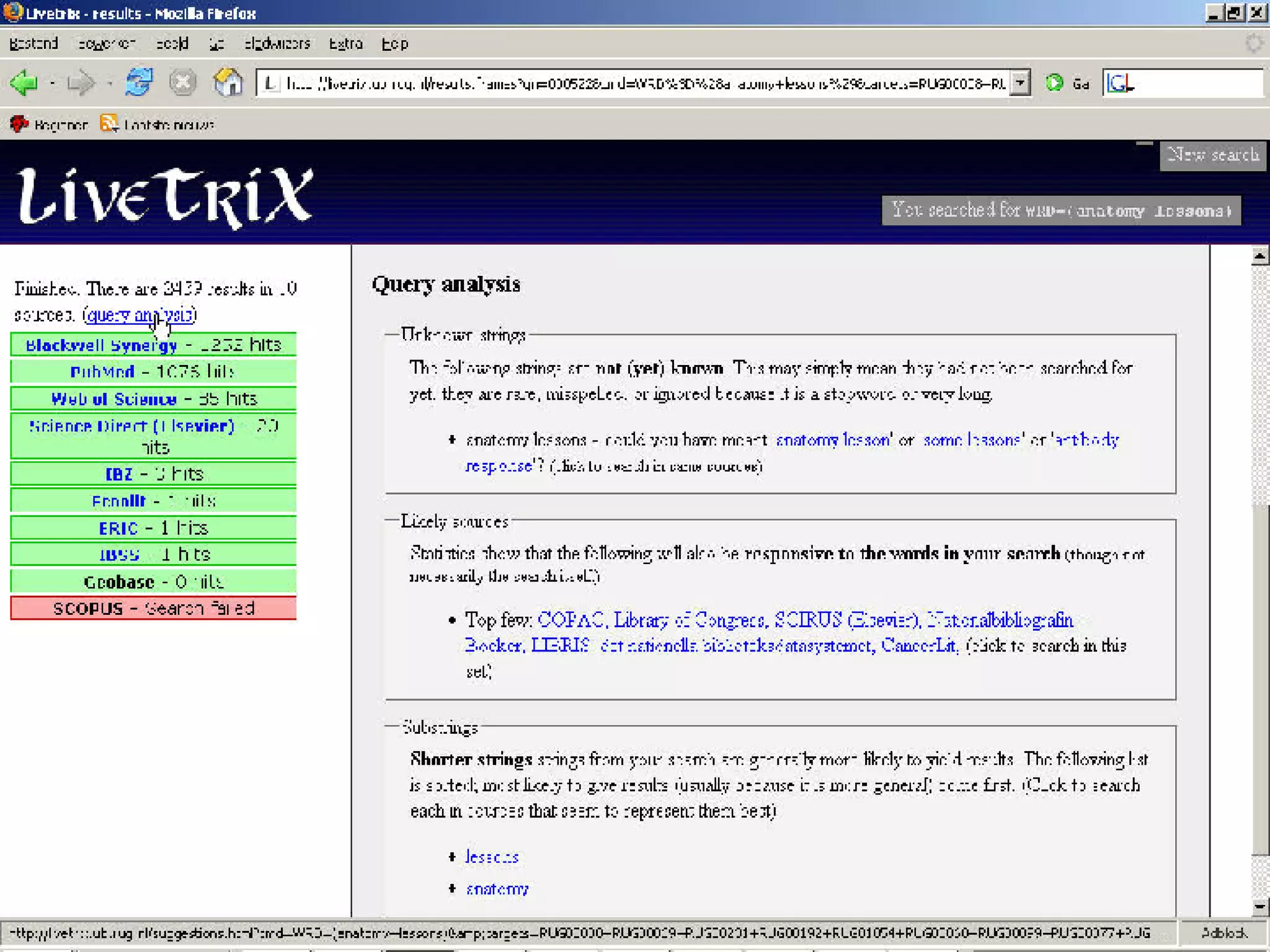Open the Help menu in menu bar
This screenshot has height=952, width=1270.
(394, 44)
